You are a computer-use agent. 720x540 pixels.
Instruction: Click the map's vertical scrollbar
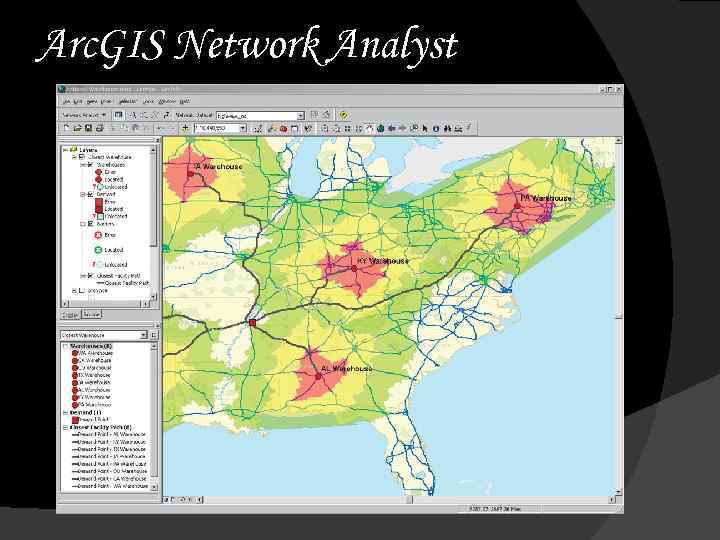pos(619,316)
